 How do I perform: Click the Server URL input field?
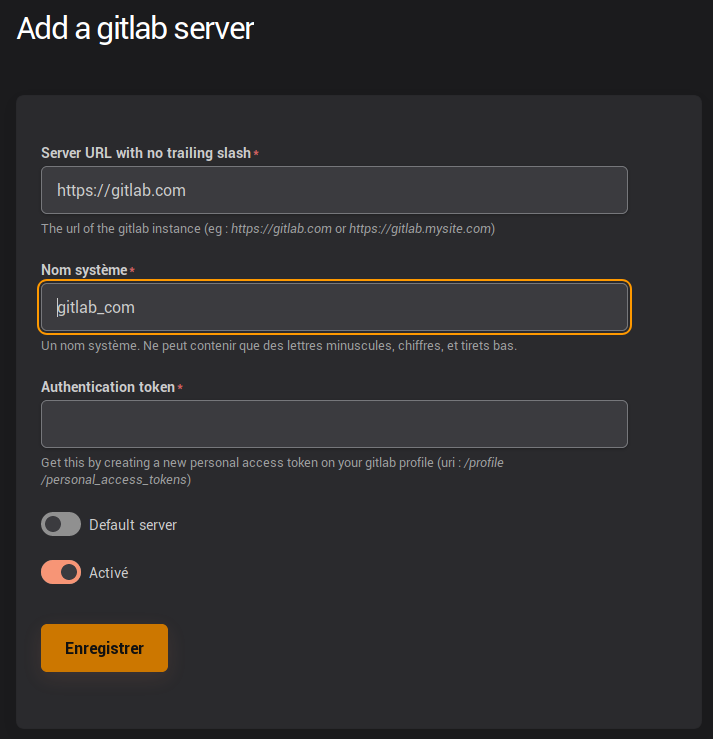coord(334,190)
